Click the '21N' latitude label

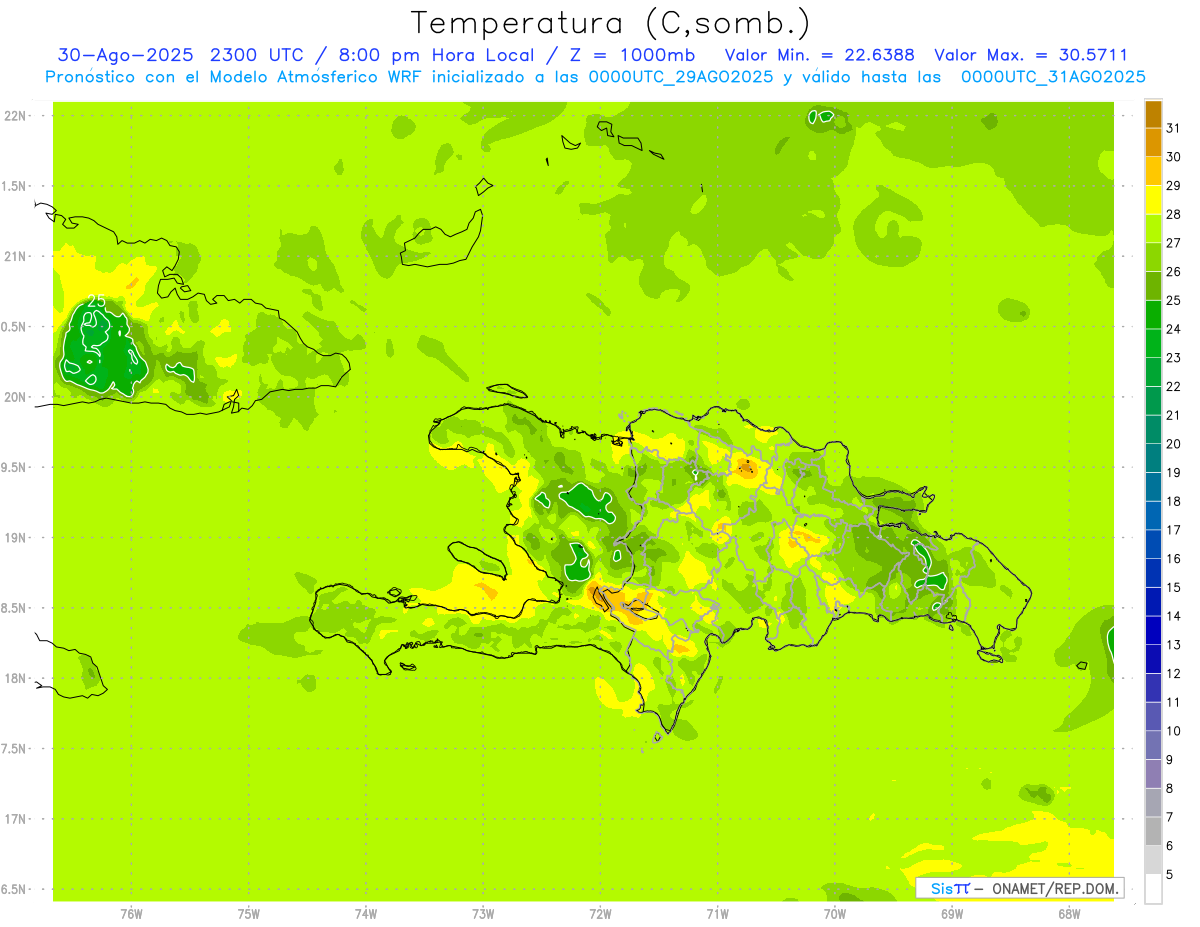pos(15,257)
